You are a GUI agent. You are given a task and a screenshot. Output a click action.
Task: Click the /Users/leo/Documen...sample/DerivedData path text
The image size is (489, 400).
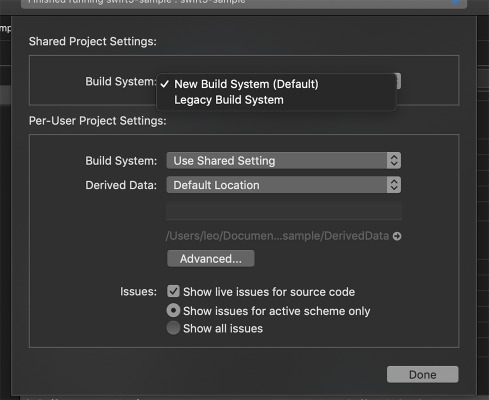(277, 236)
